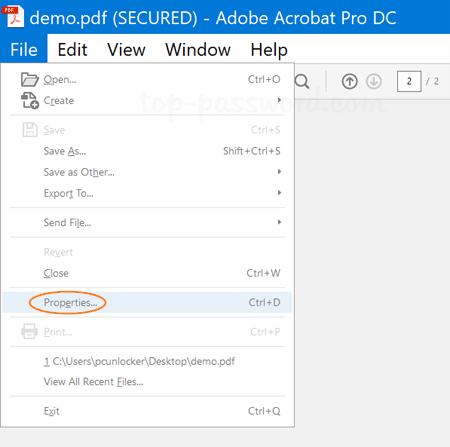The width and height of the screenshot is (450, 447).
Task: Click the Shift+Ctrl+S shortcut text
Action: [252, 151]
